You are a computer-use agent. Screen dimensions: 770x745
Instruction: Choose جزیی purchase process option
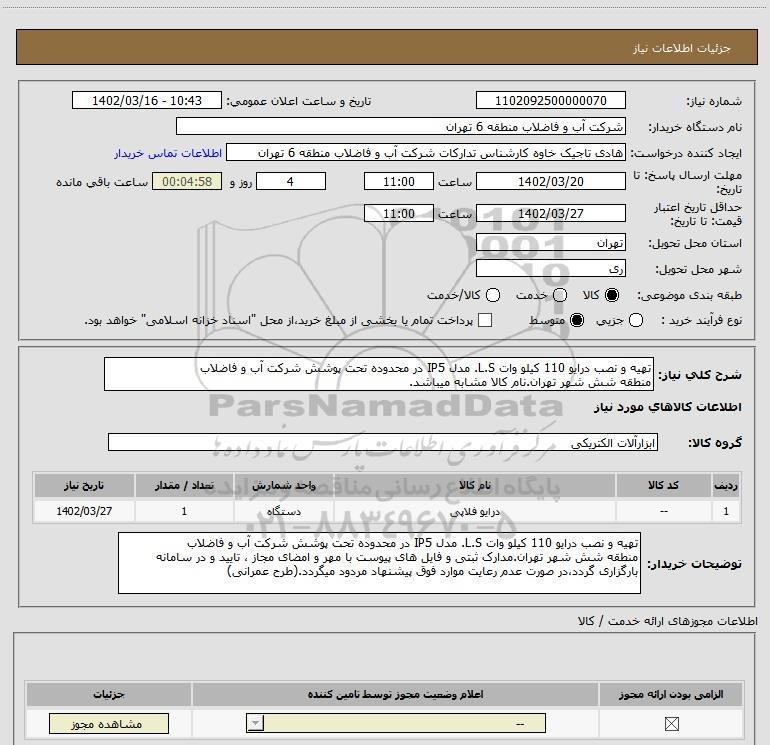636,320
